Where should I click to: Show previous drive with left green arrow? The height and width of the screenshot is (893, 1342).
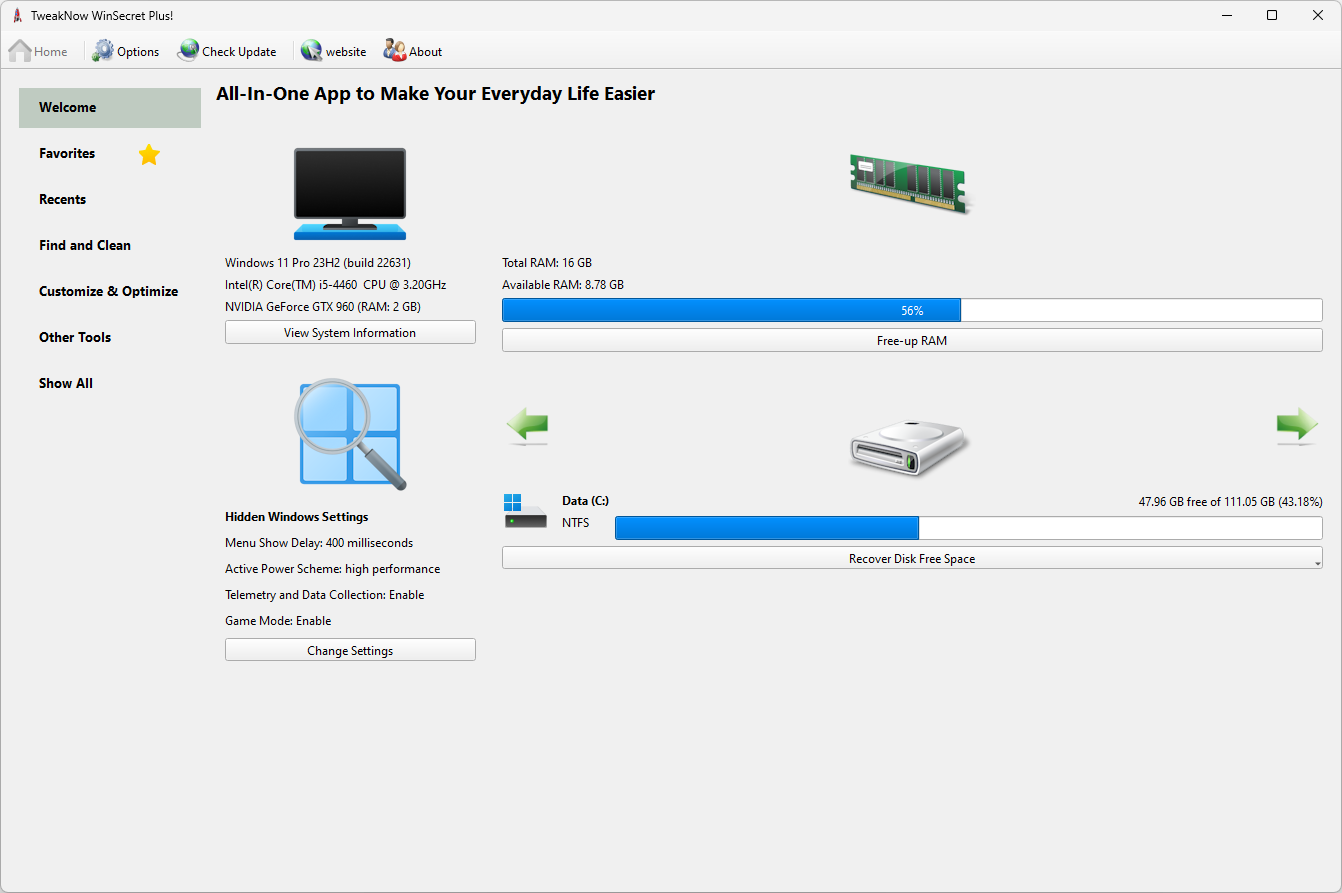point(527,425)
